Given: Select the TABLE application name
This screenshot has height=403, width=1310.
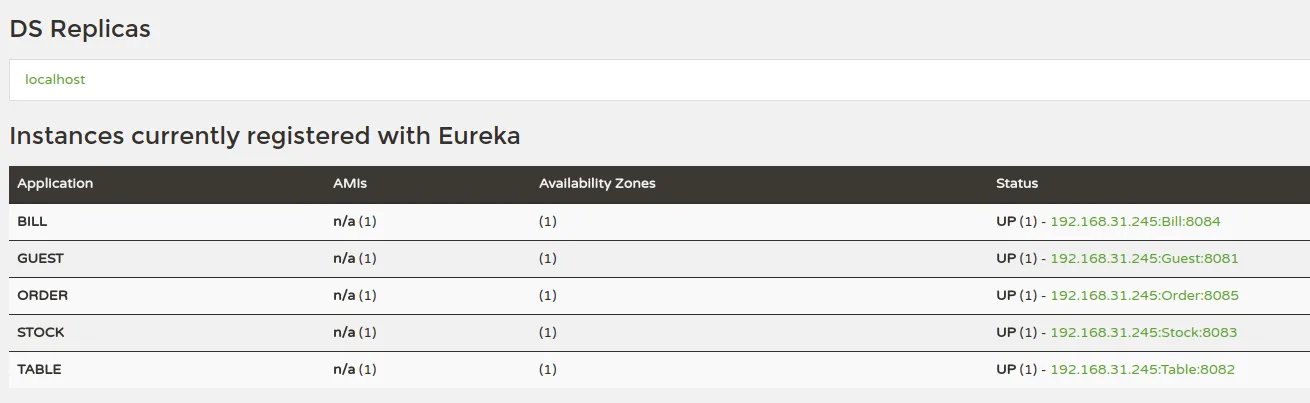Looking at the screenshot, I should [39, 369].
